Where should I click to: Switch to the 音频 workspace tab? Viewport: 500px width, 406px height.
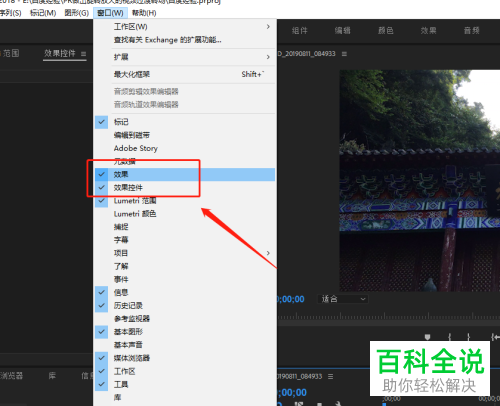point(472,31)
